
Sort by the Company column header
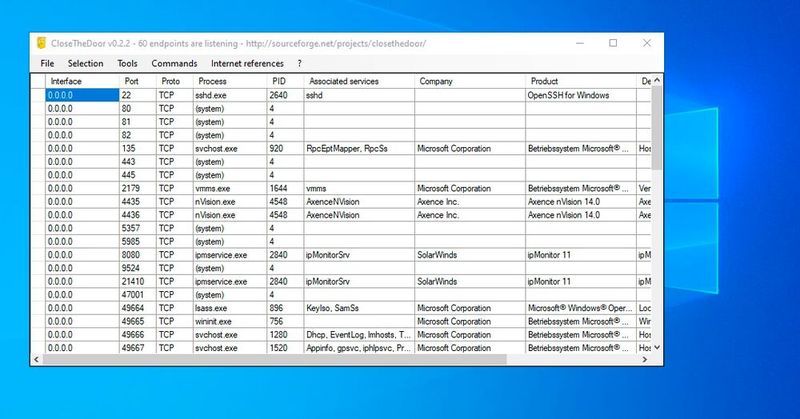tap(470, 81)
